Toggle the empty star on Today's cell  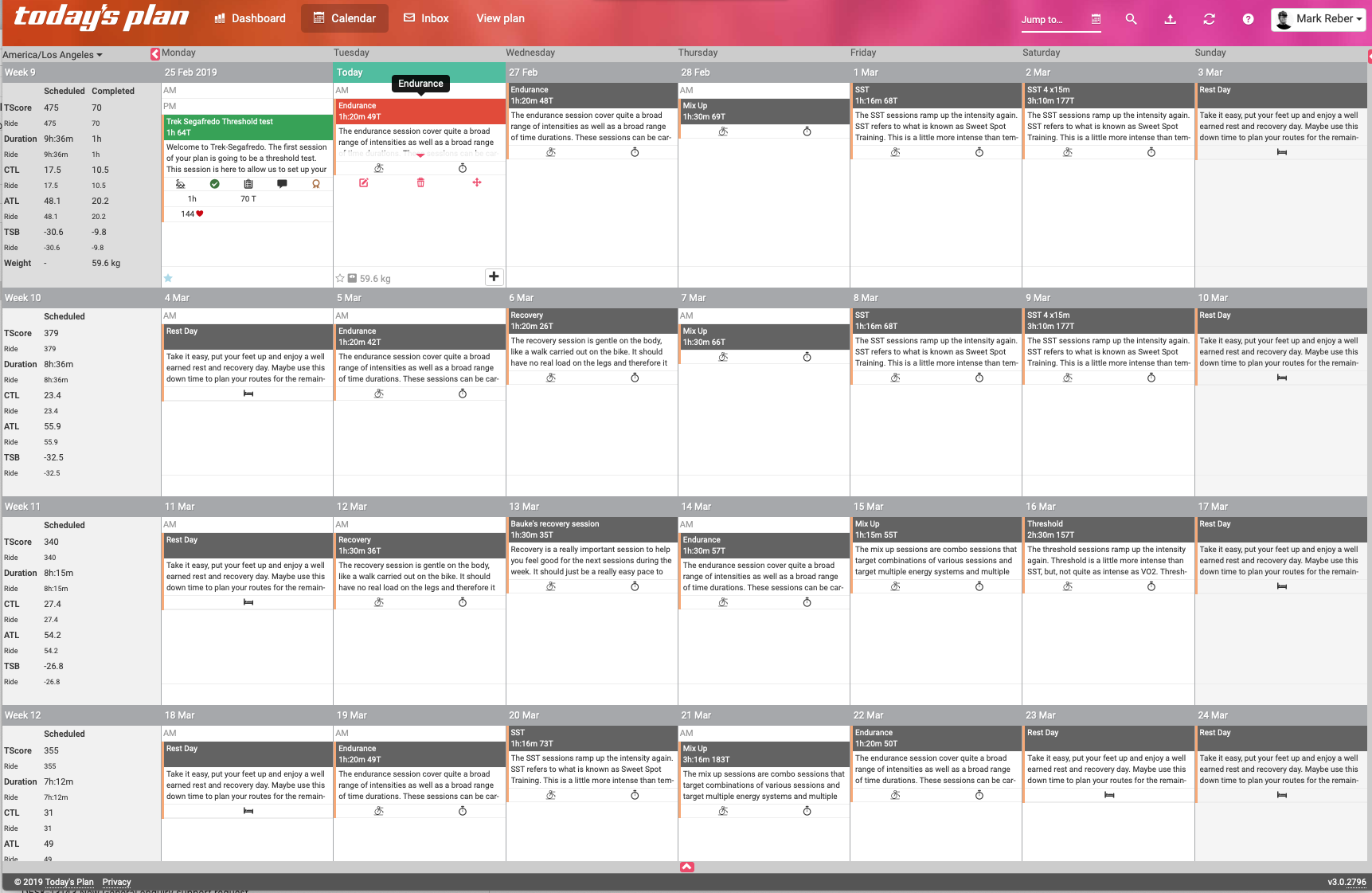(x=340, y=278)
